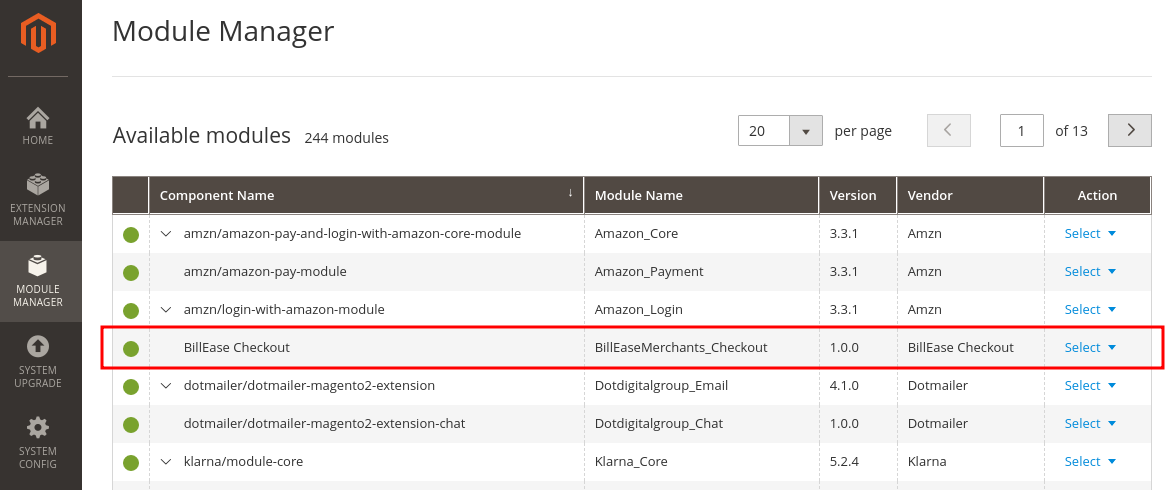
Task: Click green status dot for Klarna_Core
Action: [131, 462]
